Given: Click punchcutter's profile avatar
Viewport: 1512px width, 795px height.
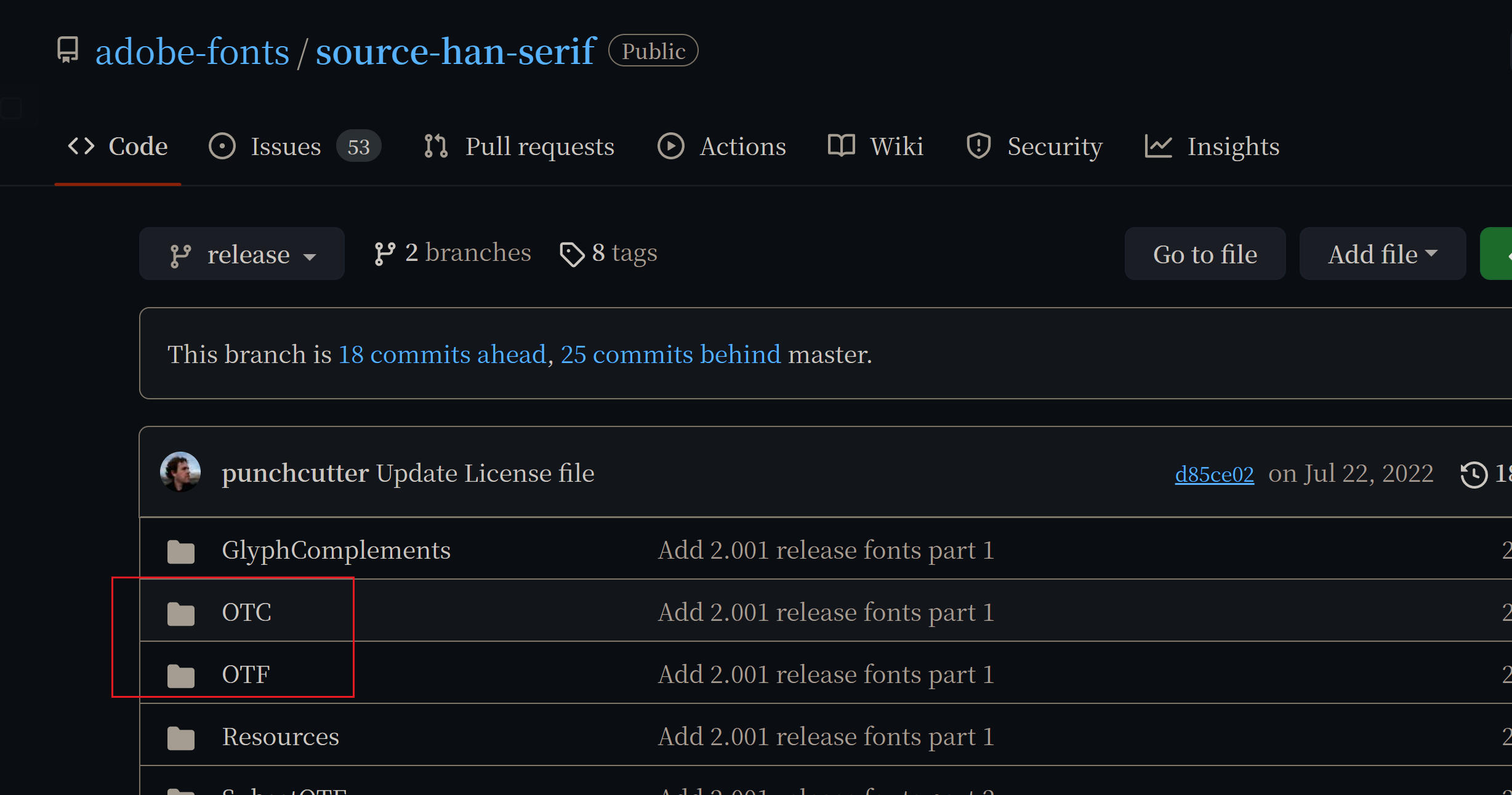Looking at the screenshot, I should click(180, 473).
